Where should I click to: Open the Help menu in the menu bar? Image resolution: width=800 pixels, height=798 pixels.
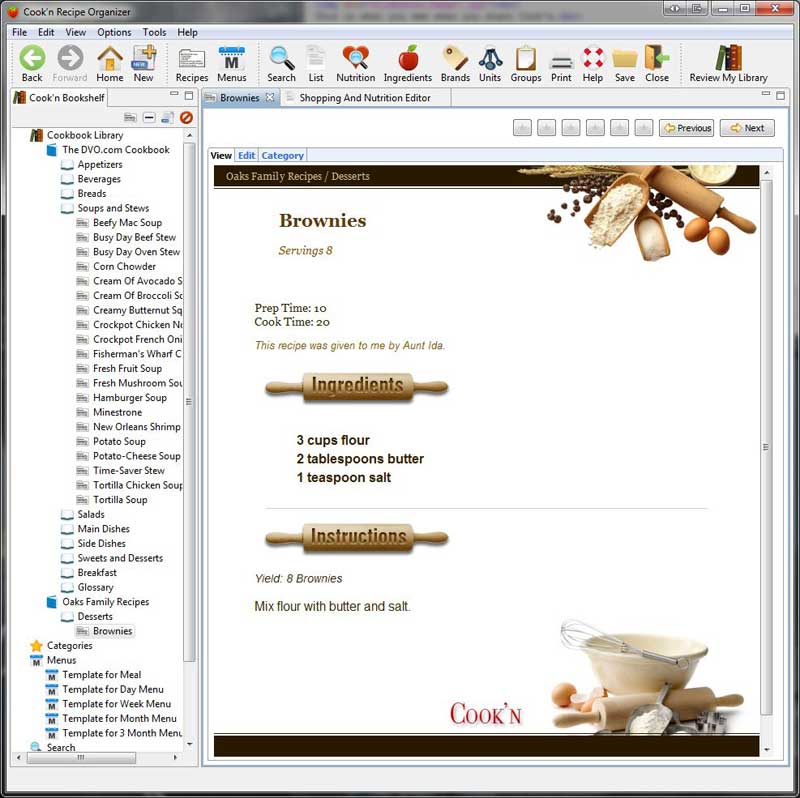[x=187, y=32]
